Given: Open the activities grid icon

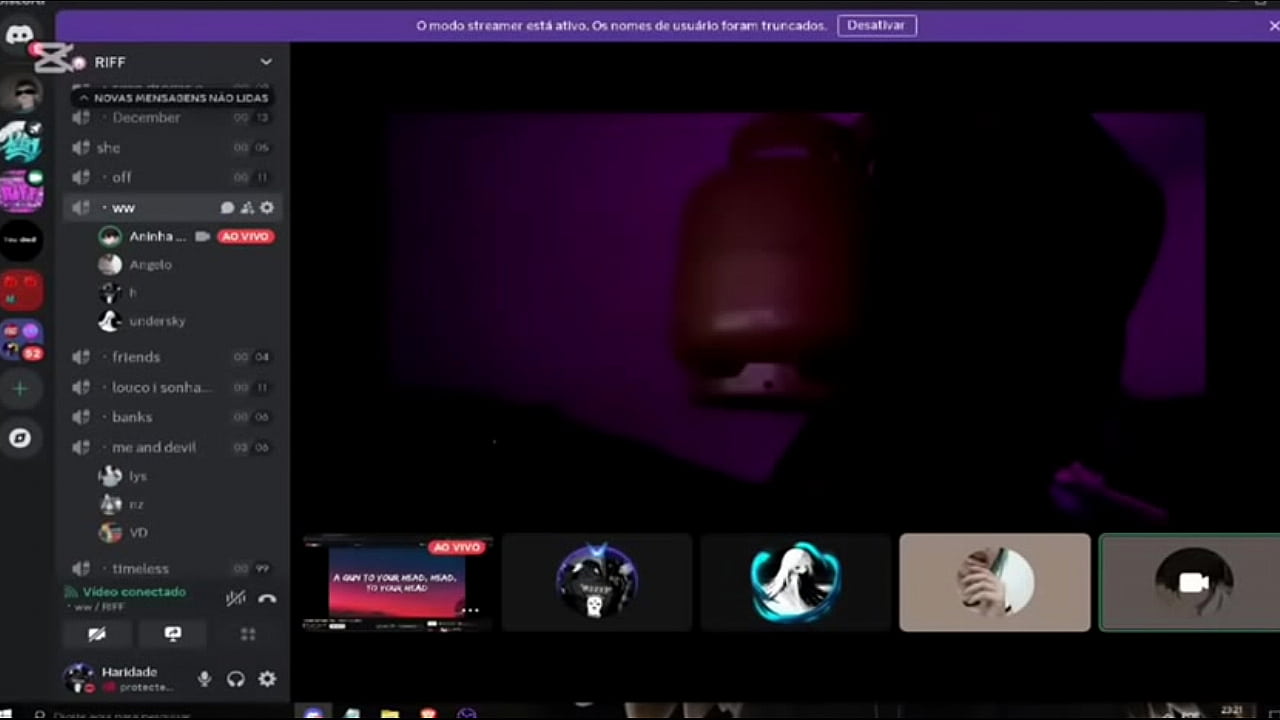Looking at the screenshot, I should click(x=248, y=634).
